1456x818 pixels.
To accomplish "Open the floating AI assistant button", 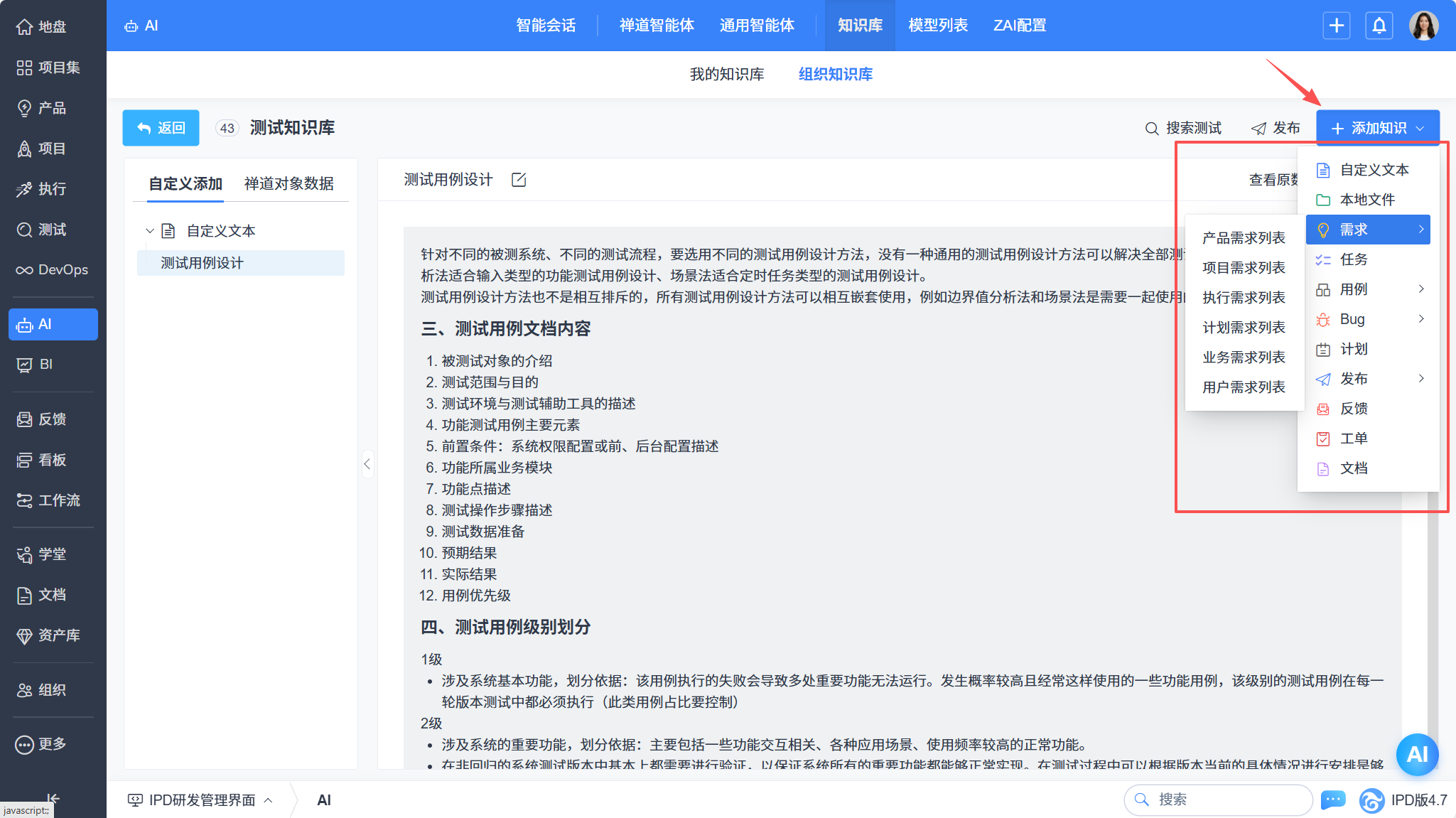I will [1417, 754].
